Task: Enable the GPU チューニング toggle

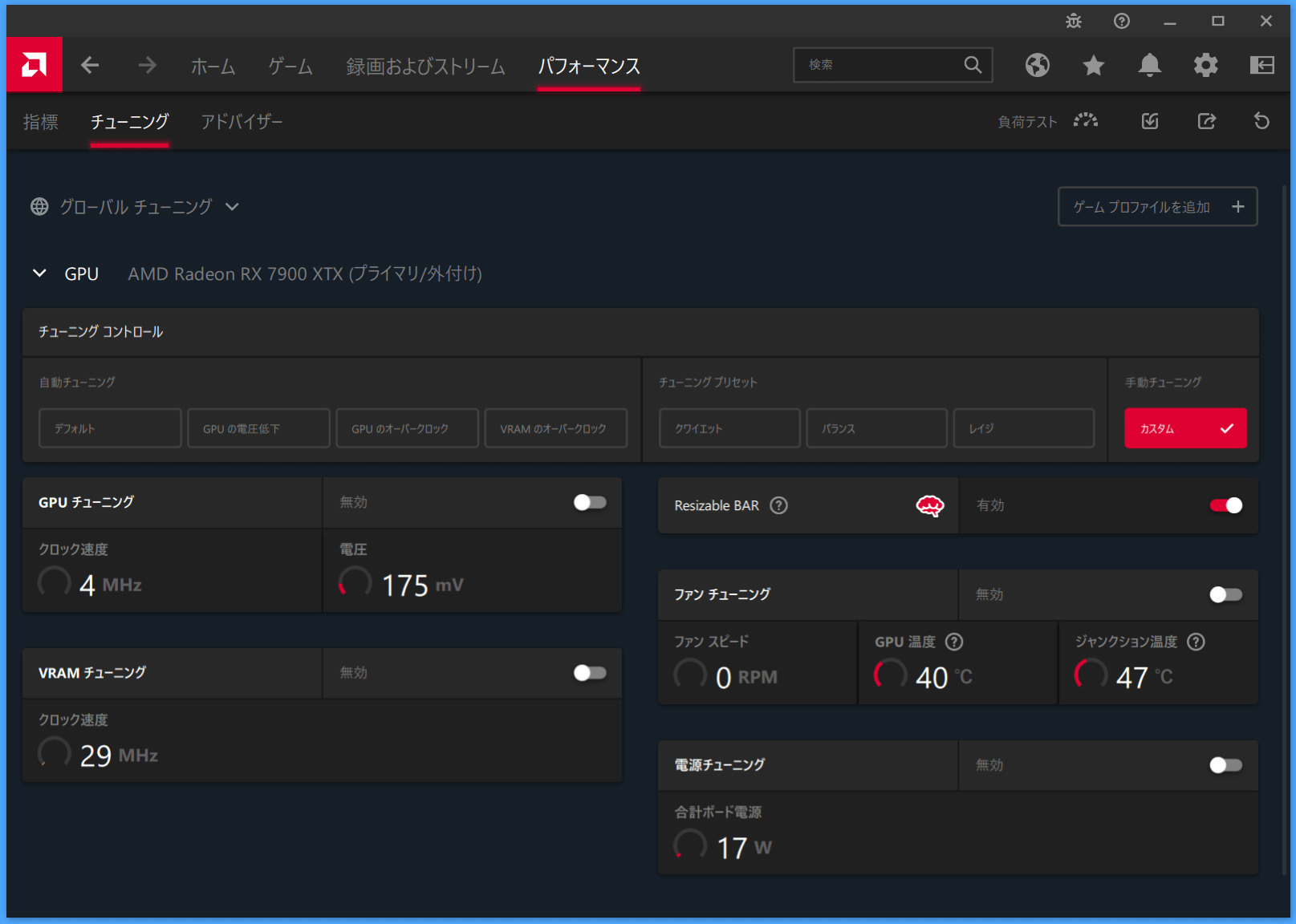Action: coord(590,502)
